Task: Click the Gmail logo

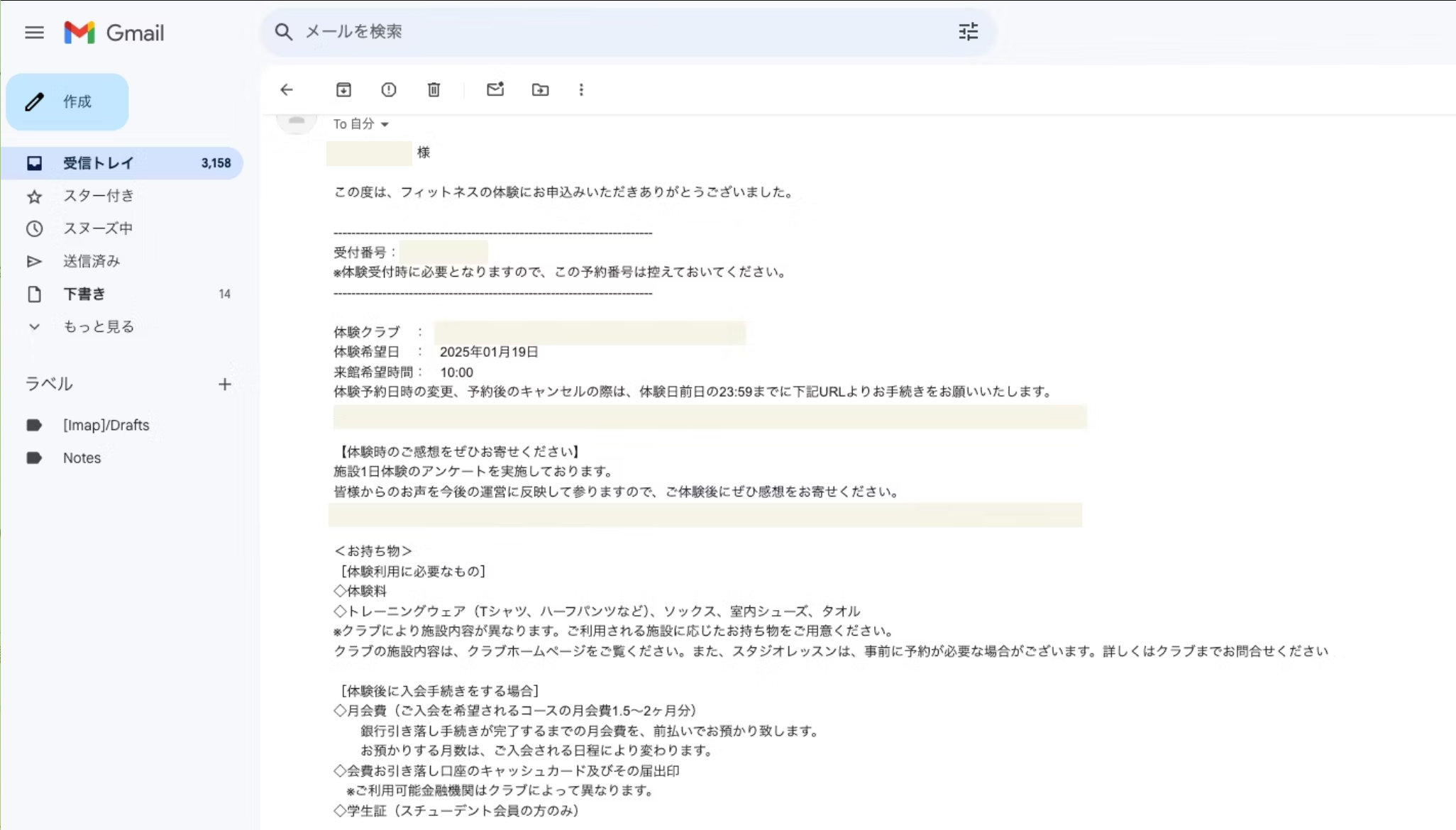Action: 114,33
